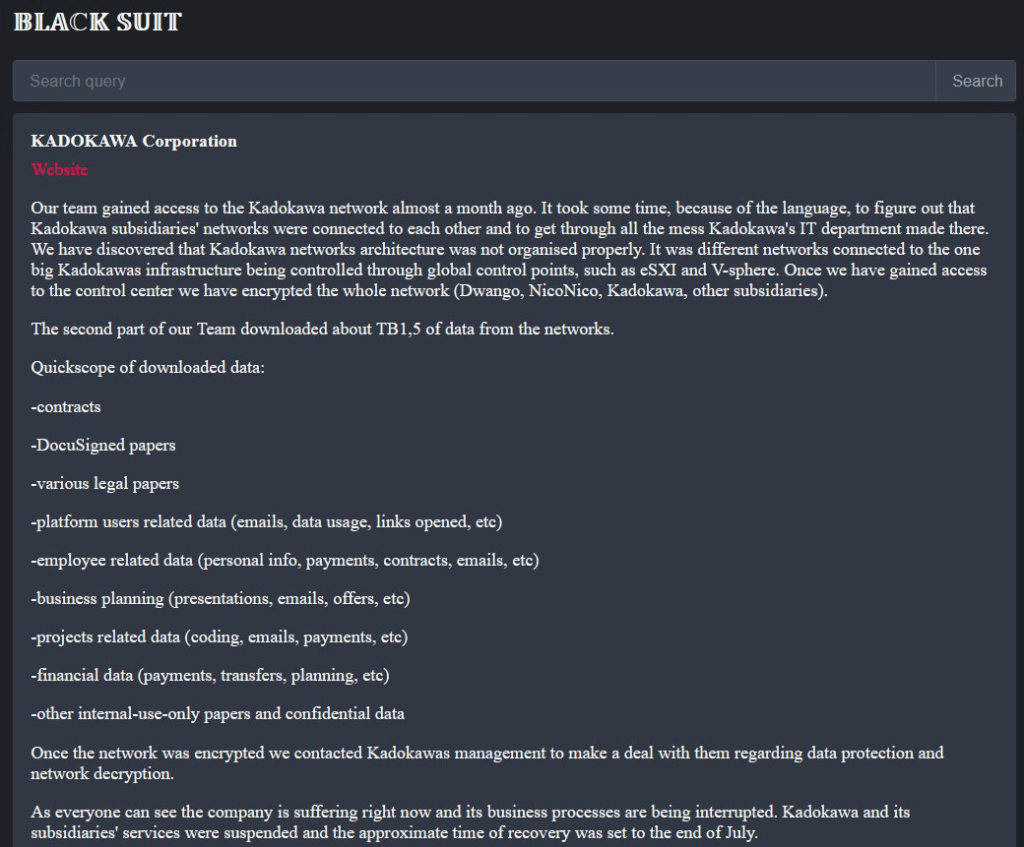Click the "-other internal-use-only papers" entry
Image resolution: width=1024 pixels, height=847 pixels.
[x=218, y=714]
